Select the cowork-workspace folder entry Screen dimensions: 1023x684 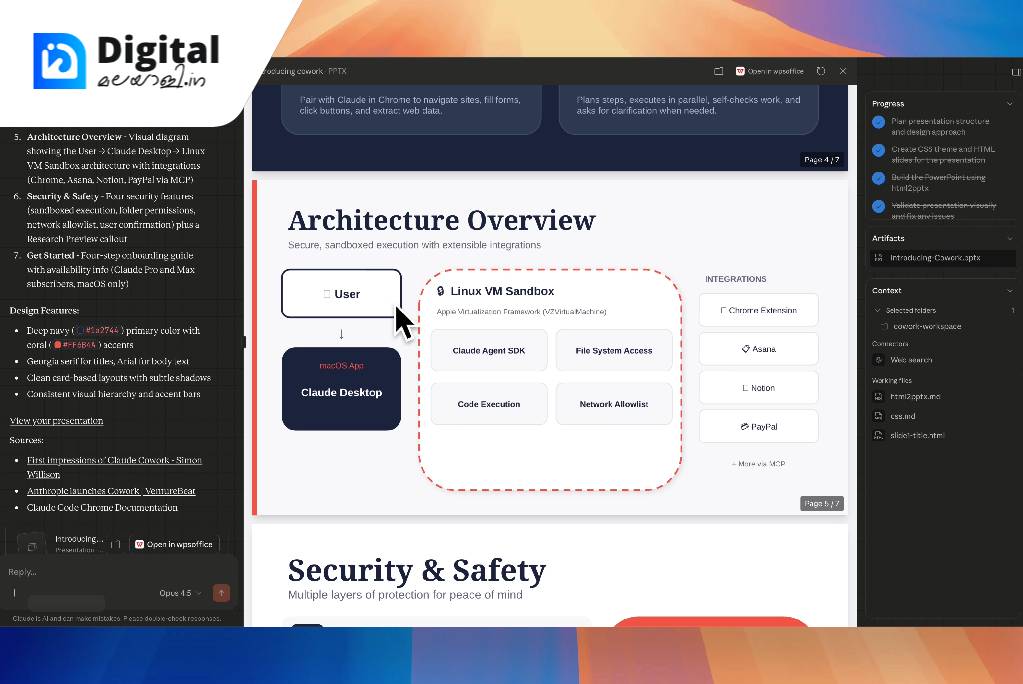click(x=926, y=326)
